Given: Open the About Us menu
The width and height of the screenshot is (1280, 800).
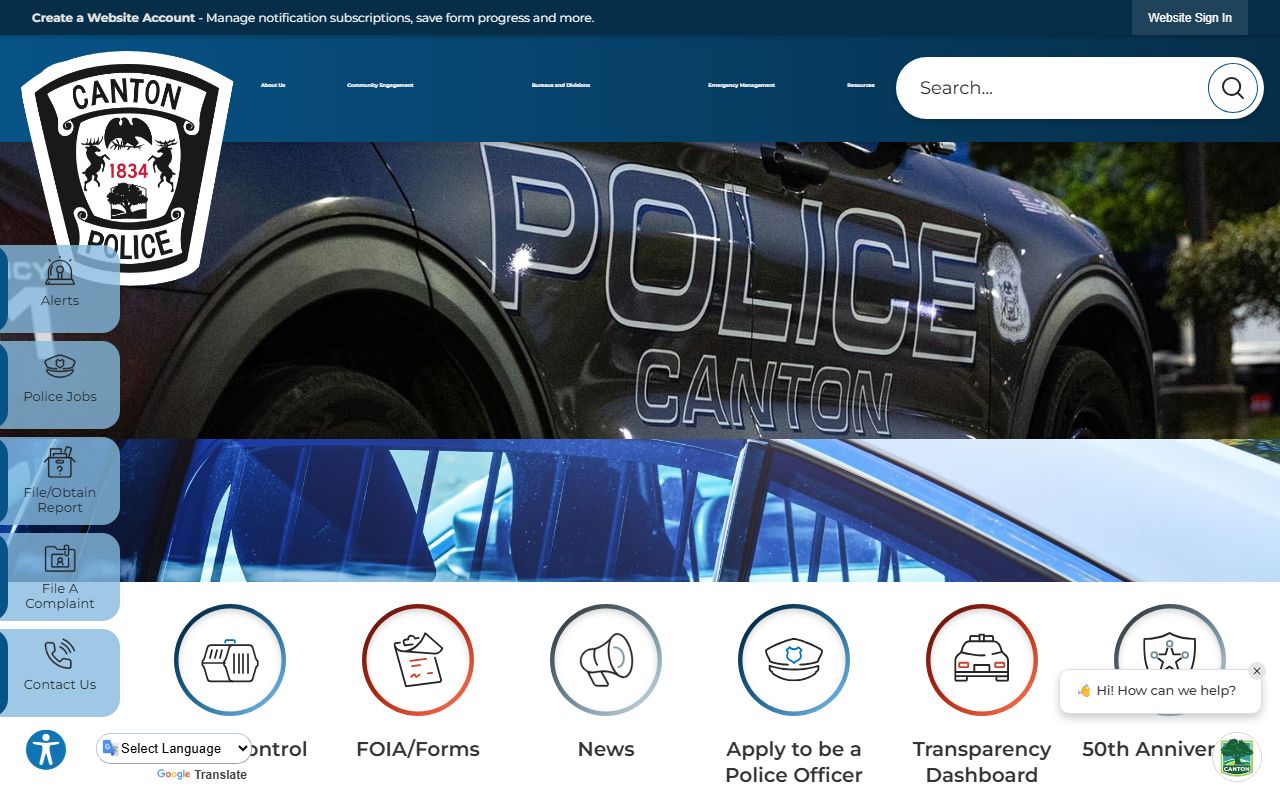Looking at the screenshot, I should 273,85.
